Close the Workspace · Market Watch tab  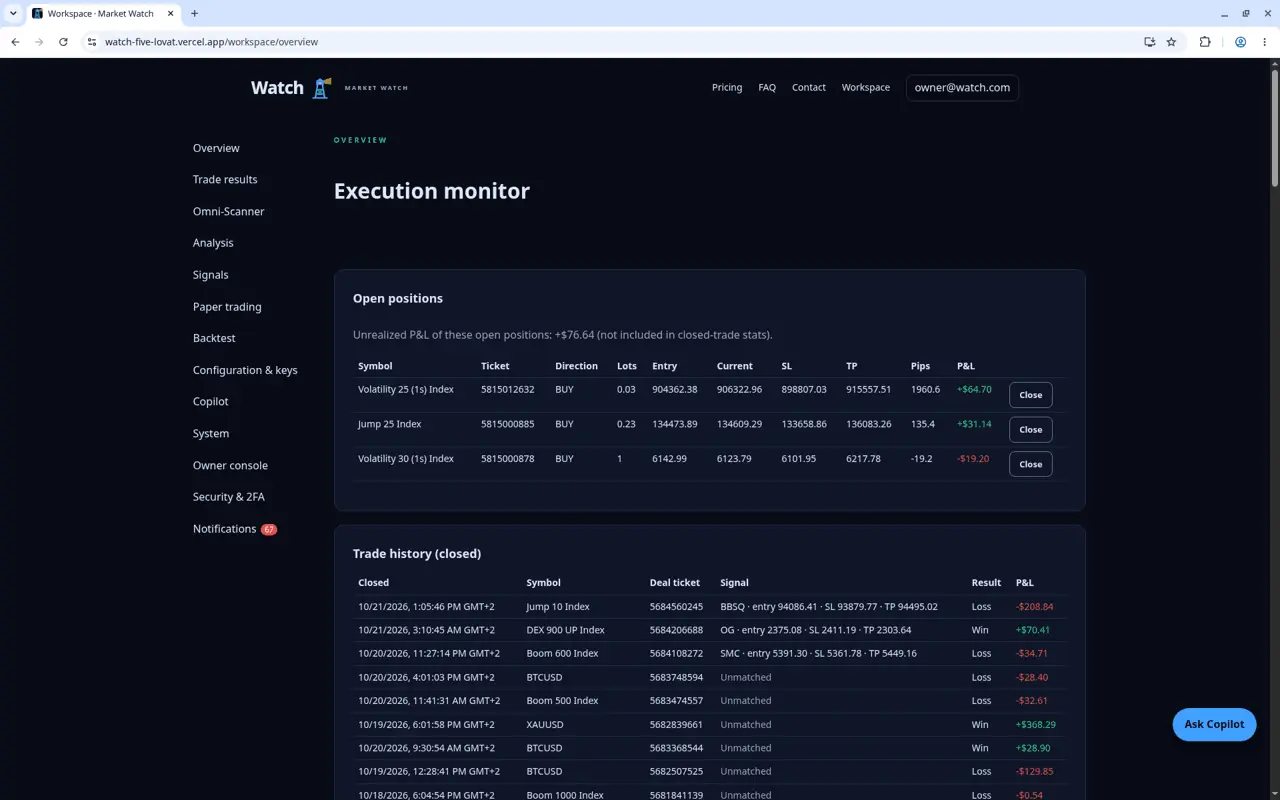[x=171, y=14]
